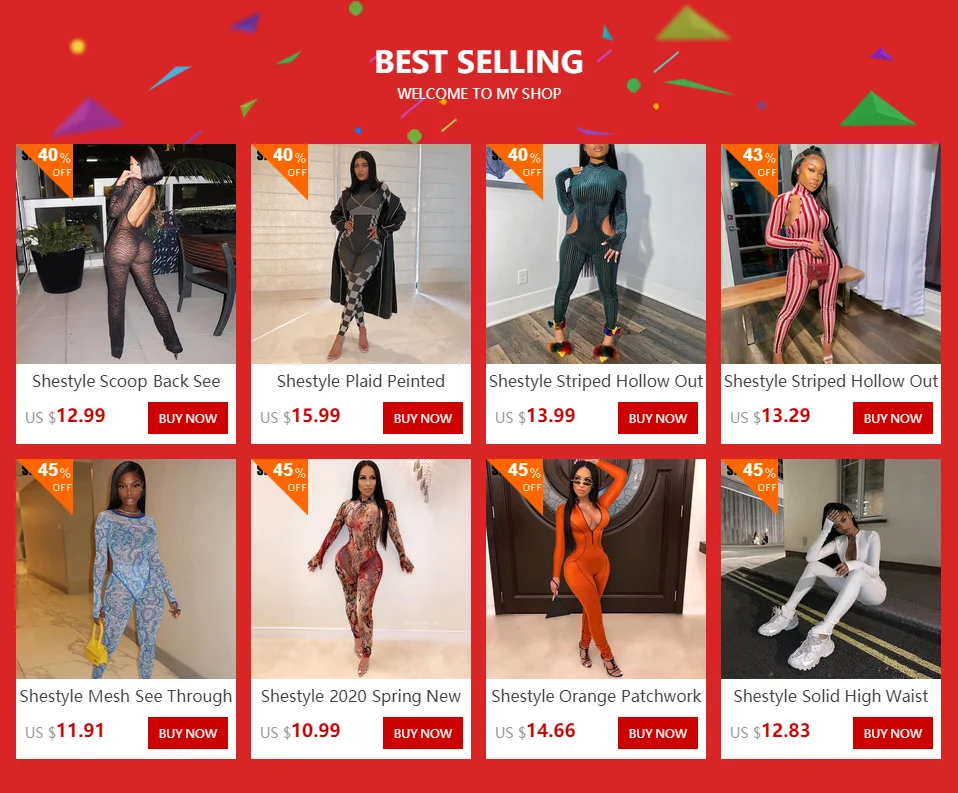
Task: Click BUY NOW next to US $13.99
Action: 657,418
